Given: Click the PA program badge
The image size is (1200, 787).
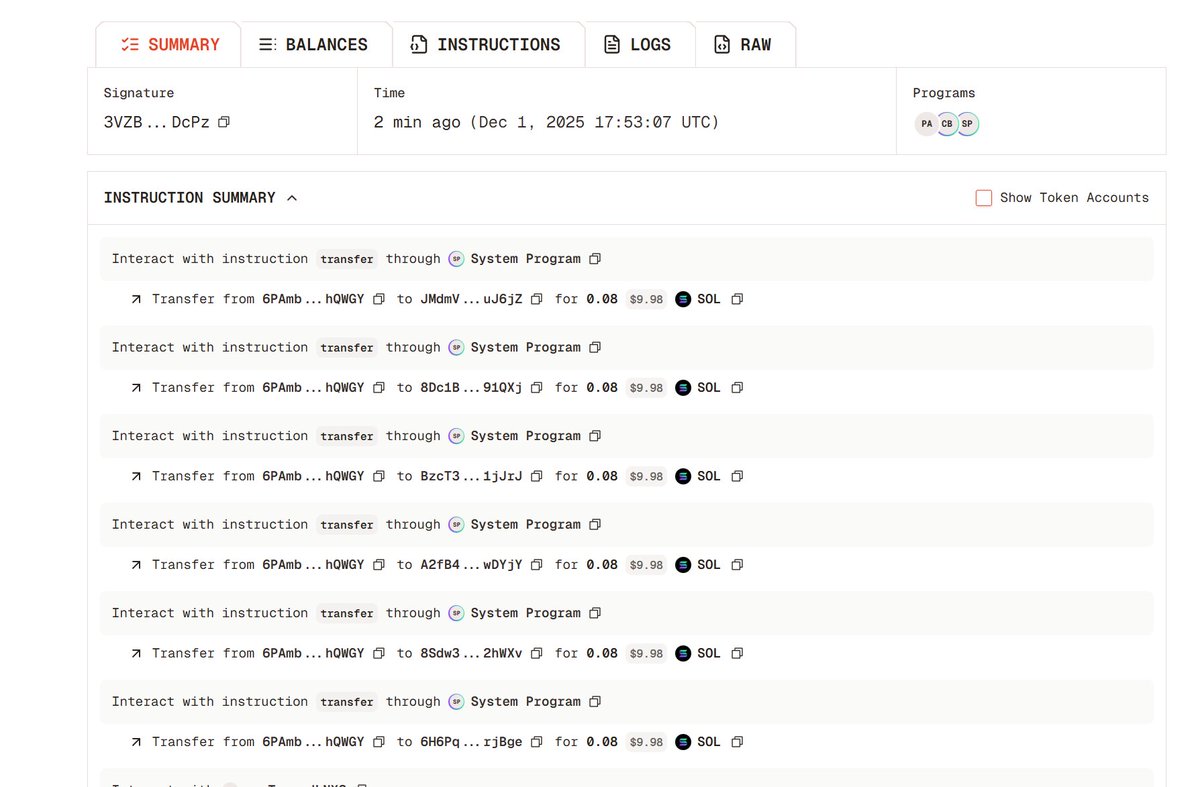Looking at the screenshot, I should coord(927,124).
